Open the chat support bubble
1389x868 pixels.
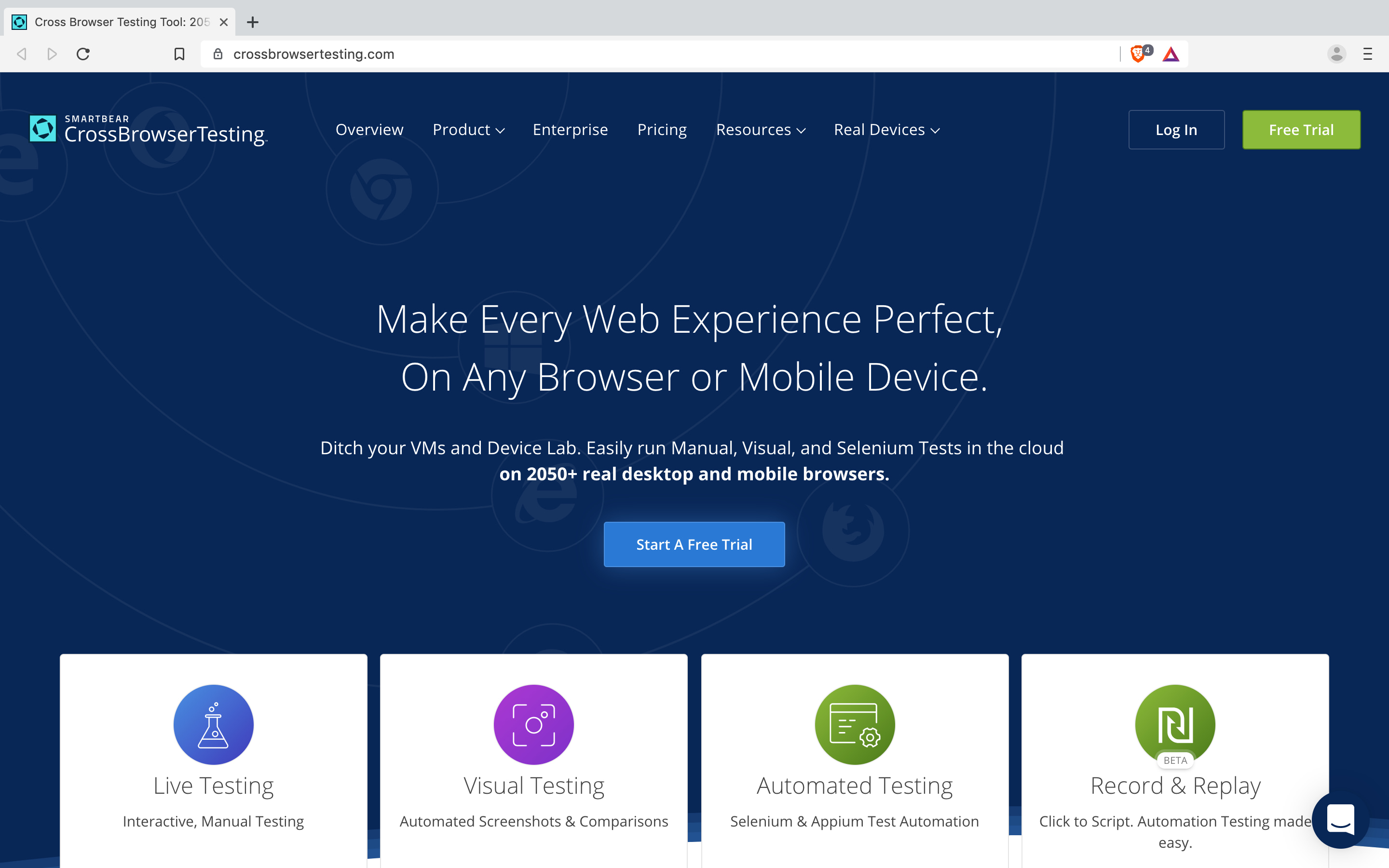[1340, 820]
